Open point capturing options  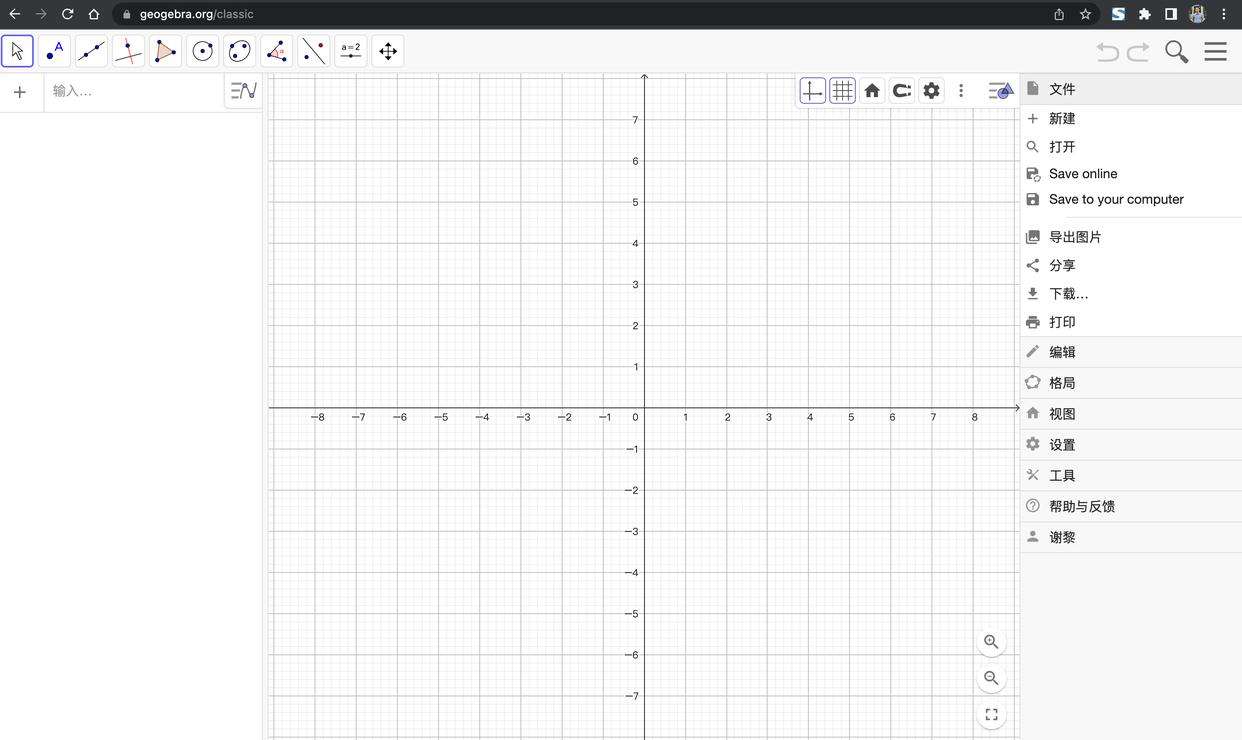[x=902, y=91]
